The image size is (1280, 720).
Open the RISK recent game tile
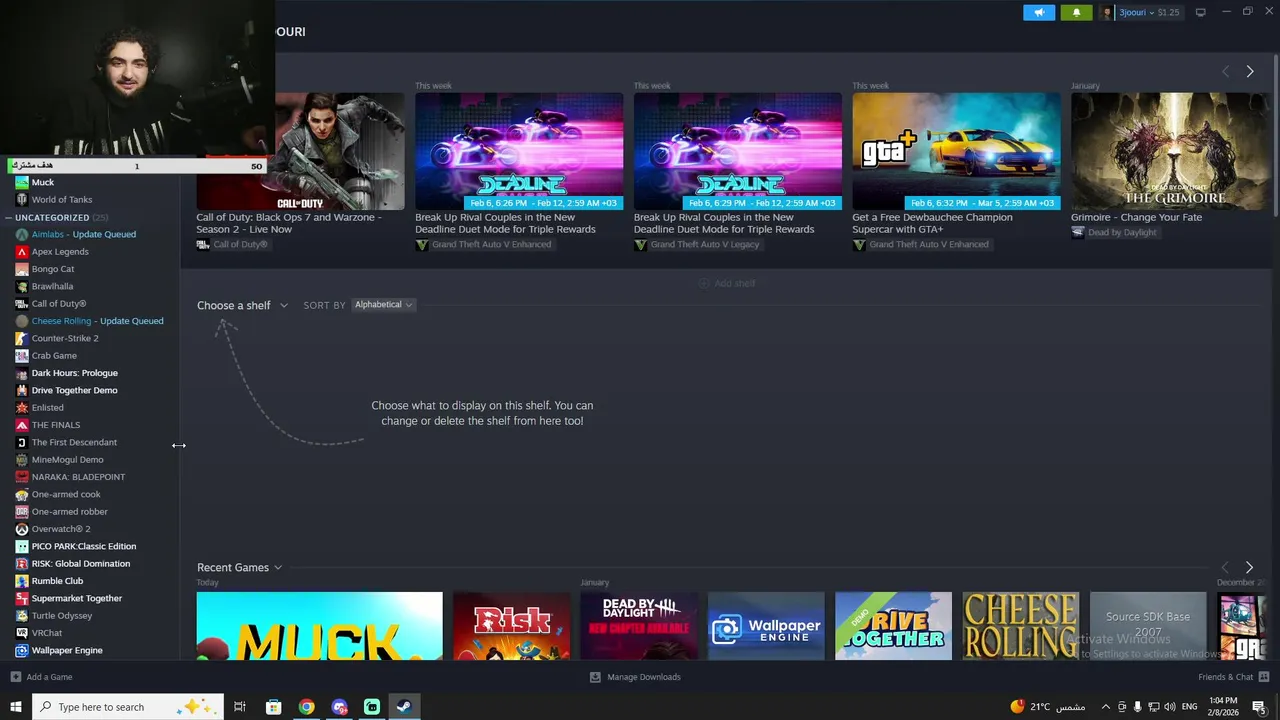[512, 626]
